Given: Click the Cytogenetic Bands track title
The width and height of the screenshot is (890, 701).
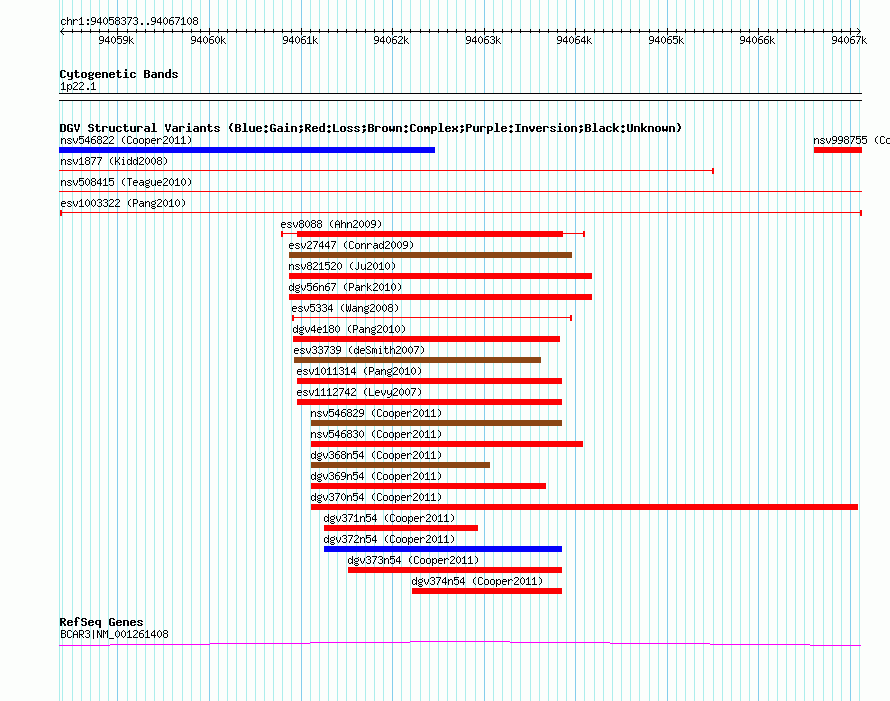Looking at the screenshot, I should (119, 74).
